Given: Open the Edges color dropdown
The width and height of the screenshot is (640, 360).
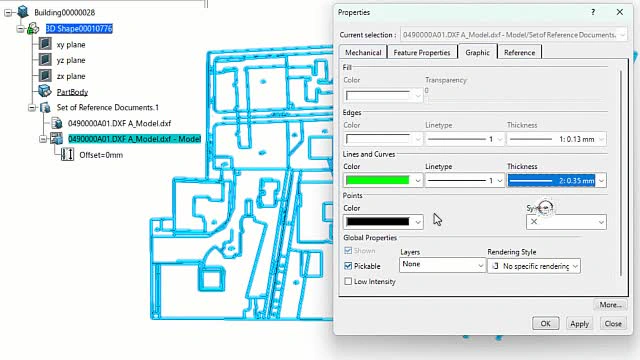Looking at the screenshot, I should 417,139.
